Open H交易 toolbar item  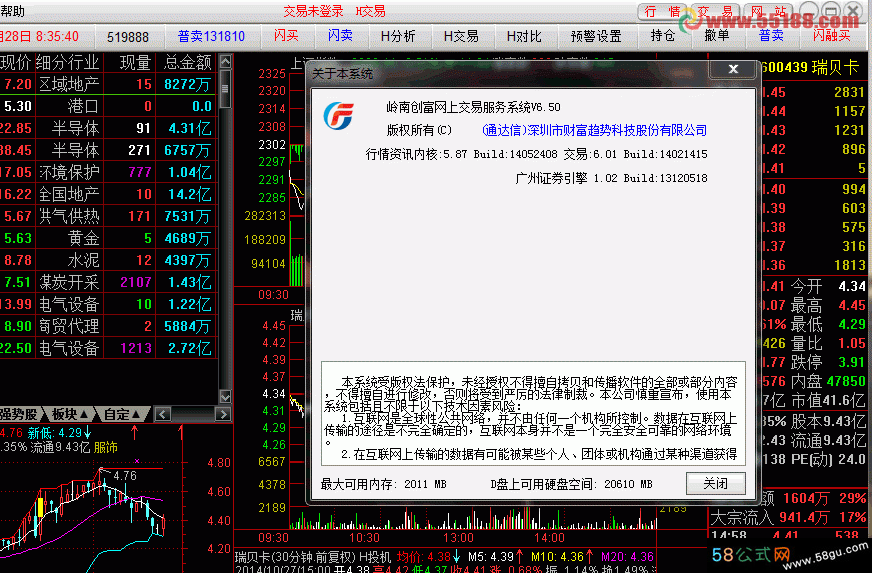point(461,36)
